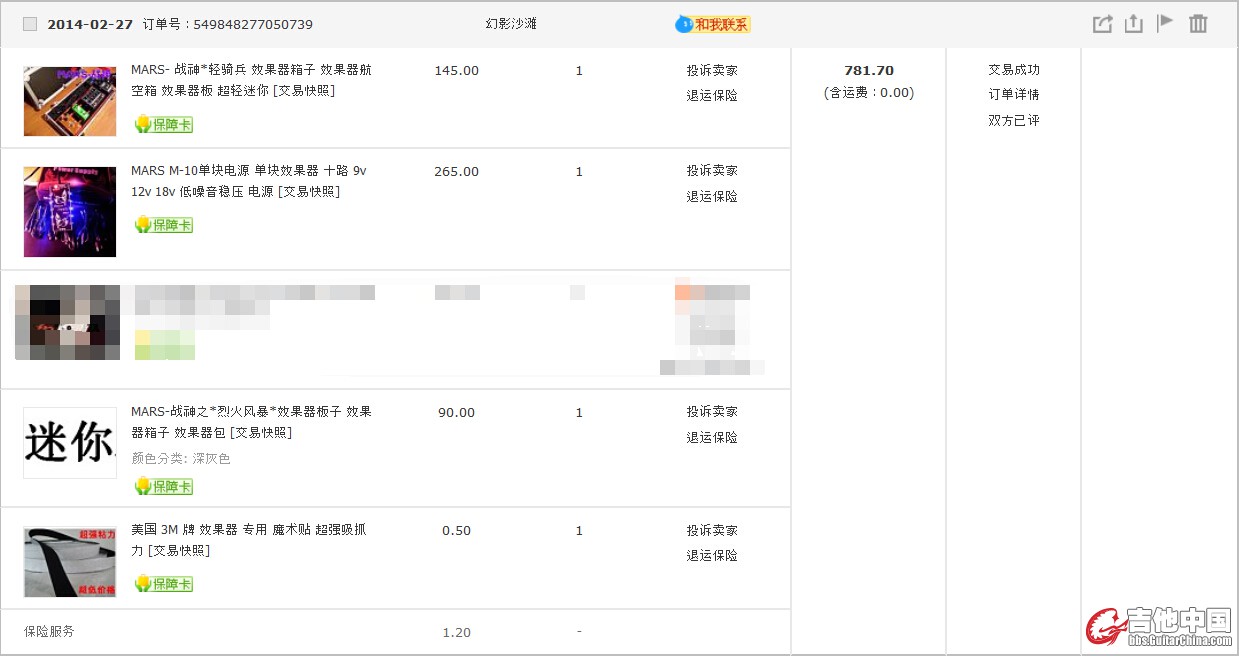Click 投诉卖家 for the 265.00 item

point(712,171)
